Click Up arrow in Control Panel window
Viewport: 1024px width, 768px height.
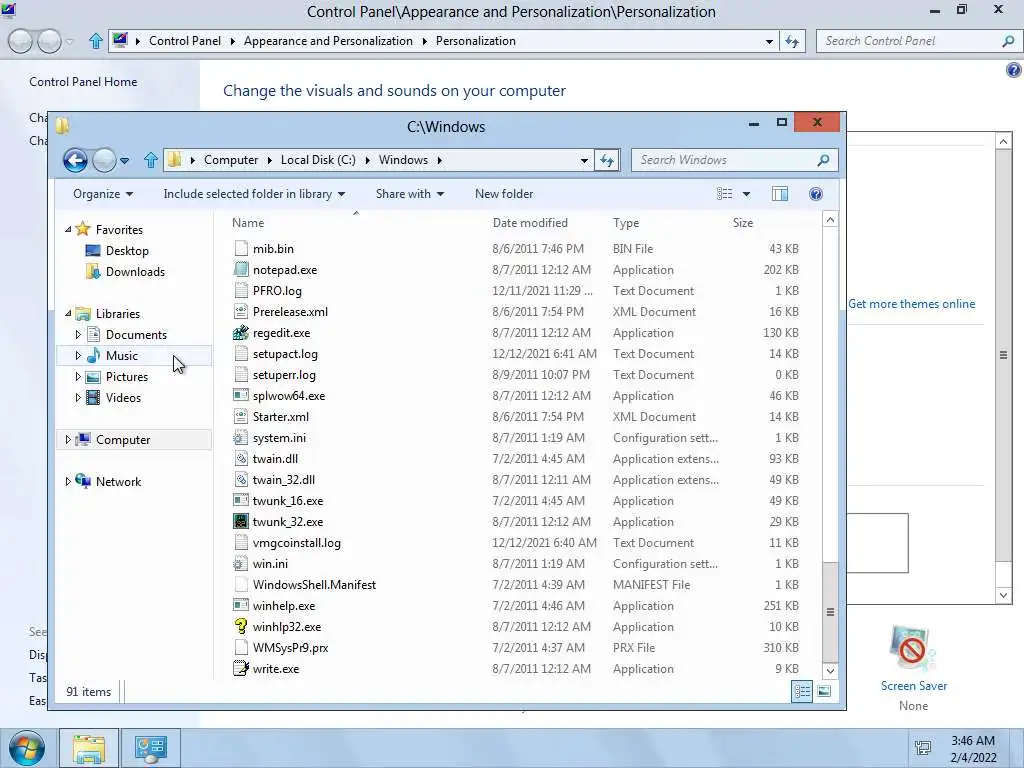(x=95, y=41)
